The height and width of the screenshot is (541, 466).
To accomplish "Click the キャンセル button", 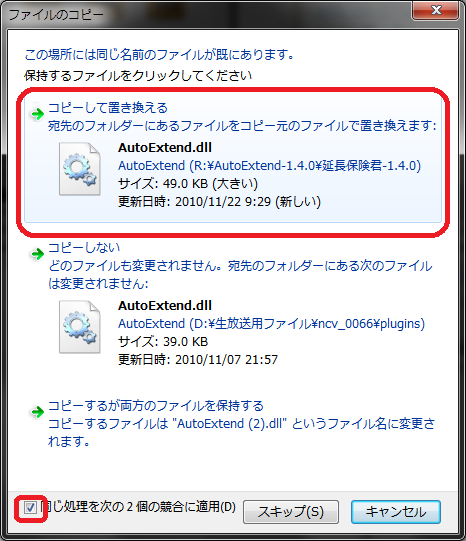I will click(396, 512).
